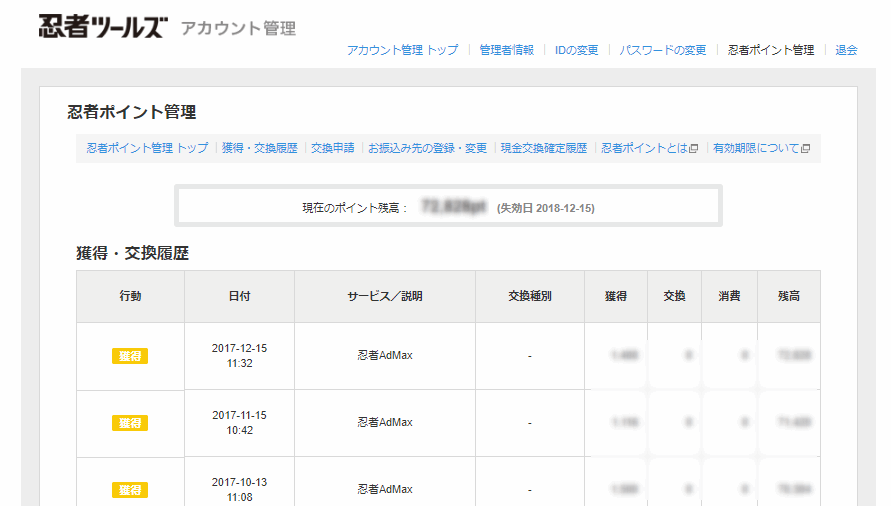The width and height of the screenshot is (891, 506).
Task: Click 獲得 badge for 2017-12-15 entry
Action: tap(130, 356)
